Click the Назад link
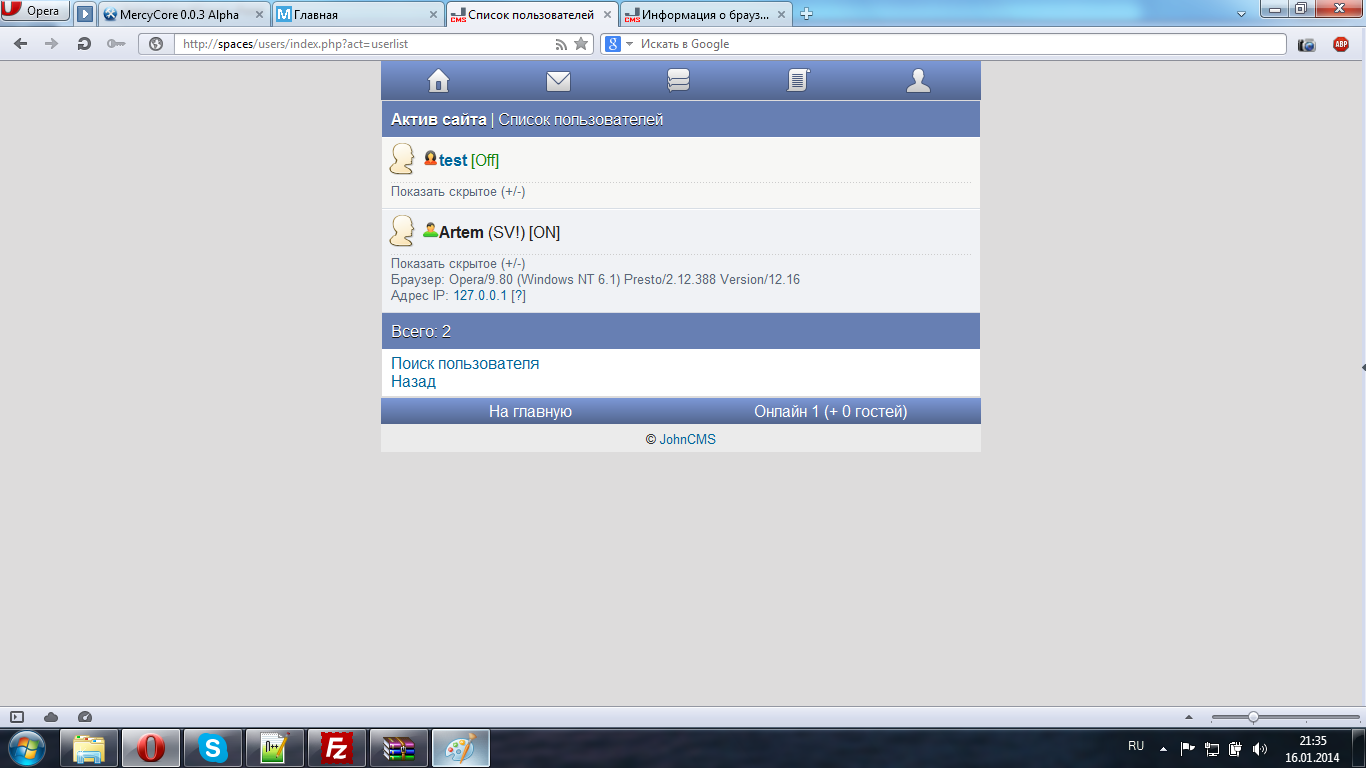 tap(413, 382)
